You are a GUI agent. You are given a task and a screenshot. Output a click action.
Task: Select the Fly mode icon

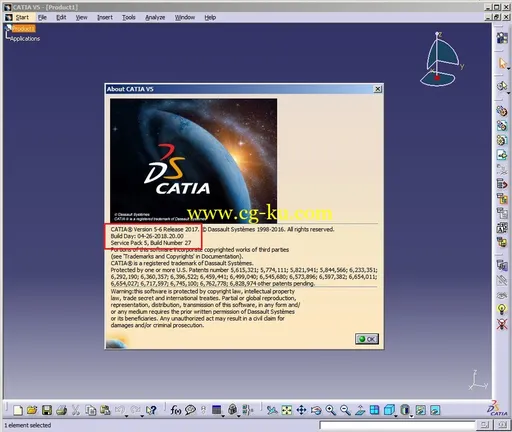tap(272, 410)
